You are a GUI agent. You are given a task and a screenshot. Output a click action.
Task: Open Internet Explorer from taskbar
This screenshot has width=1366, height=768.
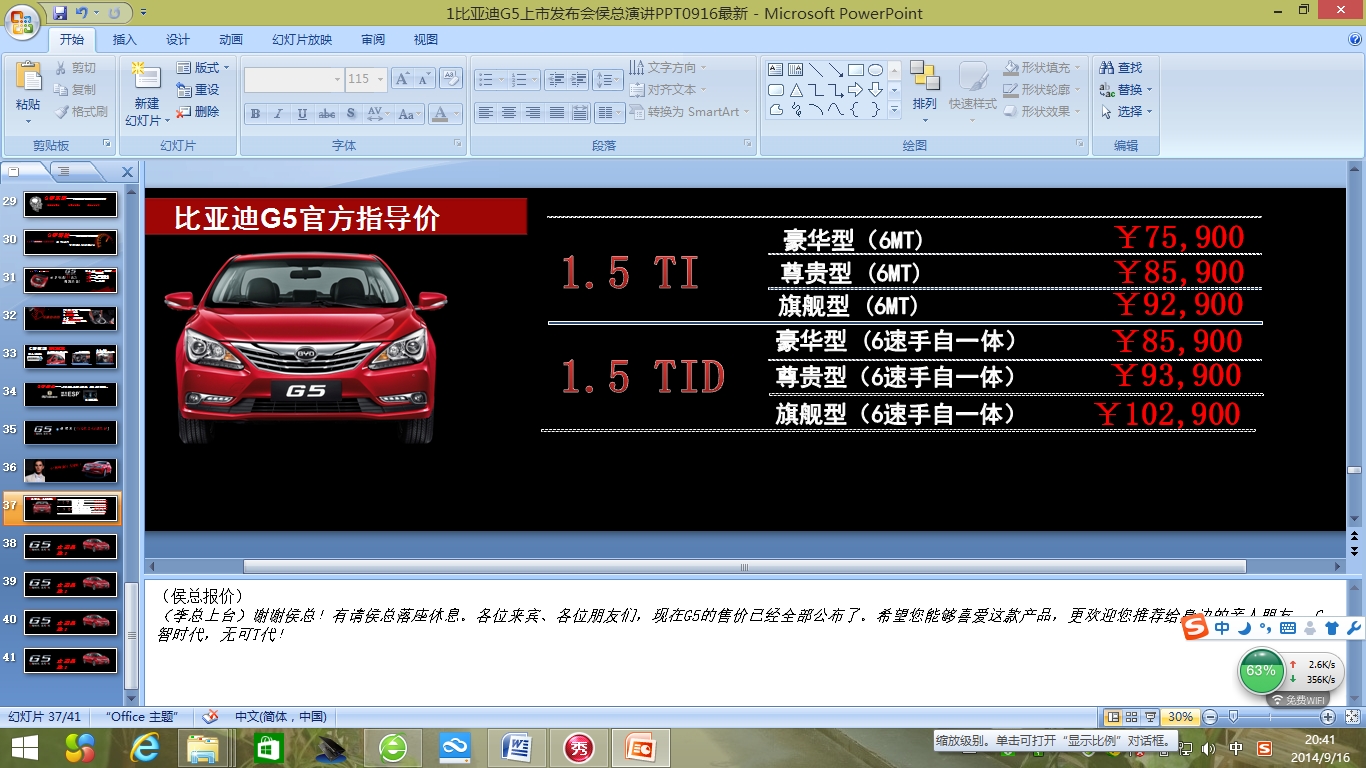[x=146, y=748]
